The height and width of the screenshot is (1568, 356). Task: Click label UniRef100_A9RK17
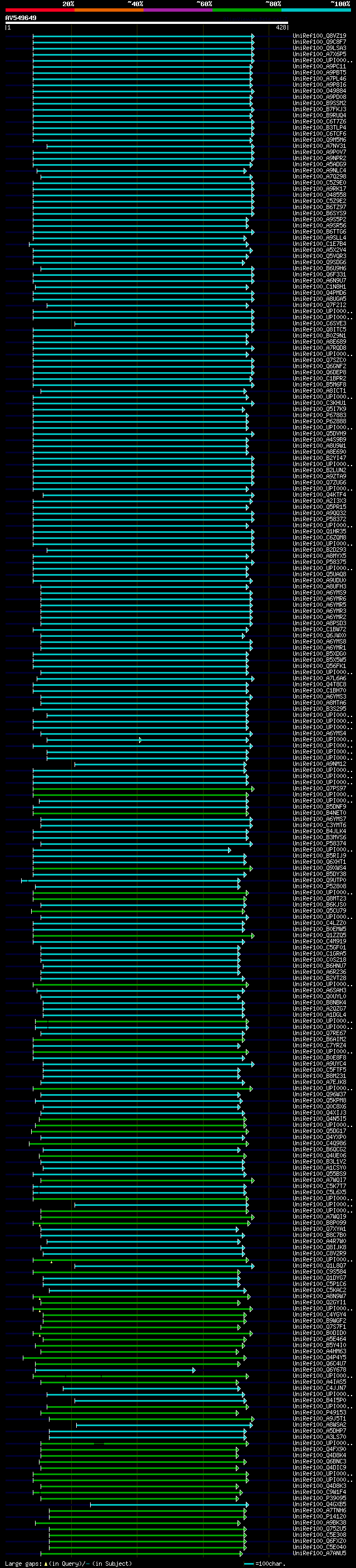(319, 189)
